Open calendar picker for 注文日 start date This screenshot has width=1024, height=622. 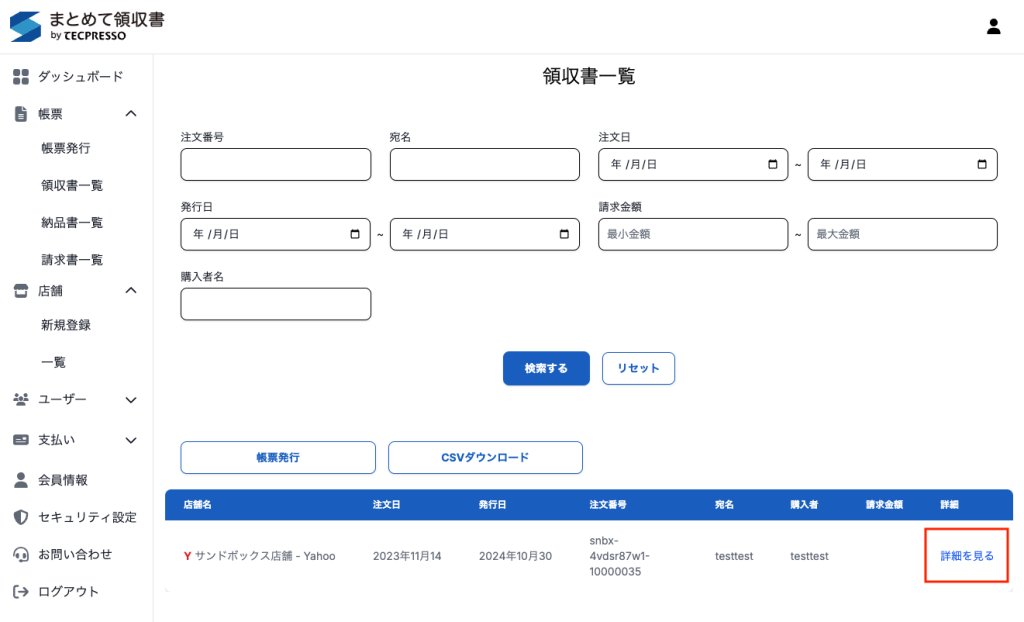coord(772,165)
